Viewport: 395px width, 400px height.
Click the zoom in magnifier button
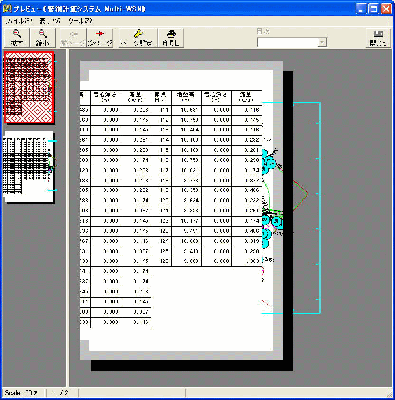tap(16, 38)
